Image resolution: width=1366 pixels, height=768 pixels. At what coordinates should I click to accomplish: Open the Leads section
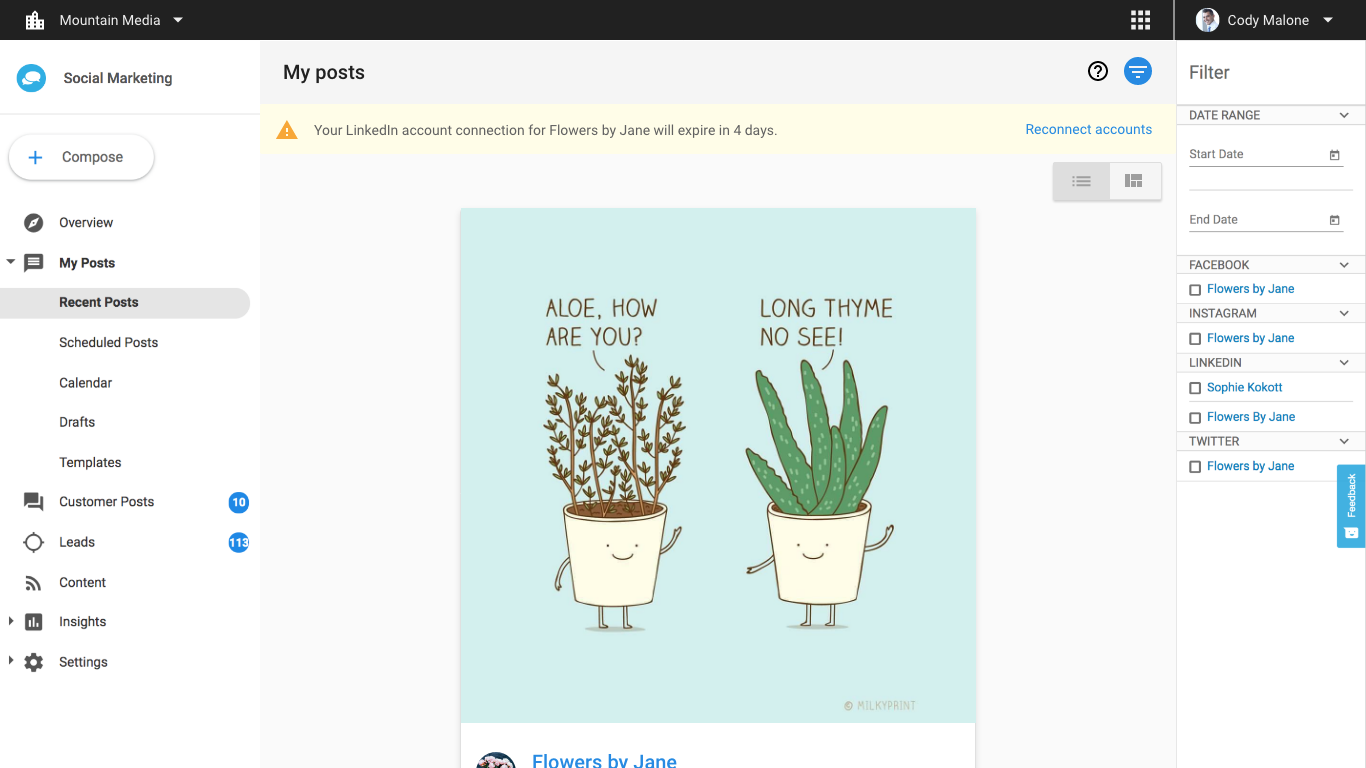point(77,542)
